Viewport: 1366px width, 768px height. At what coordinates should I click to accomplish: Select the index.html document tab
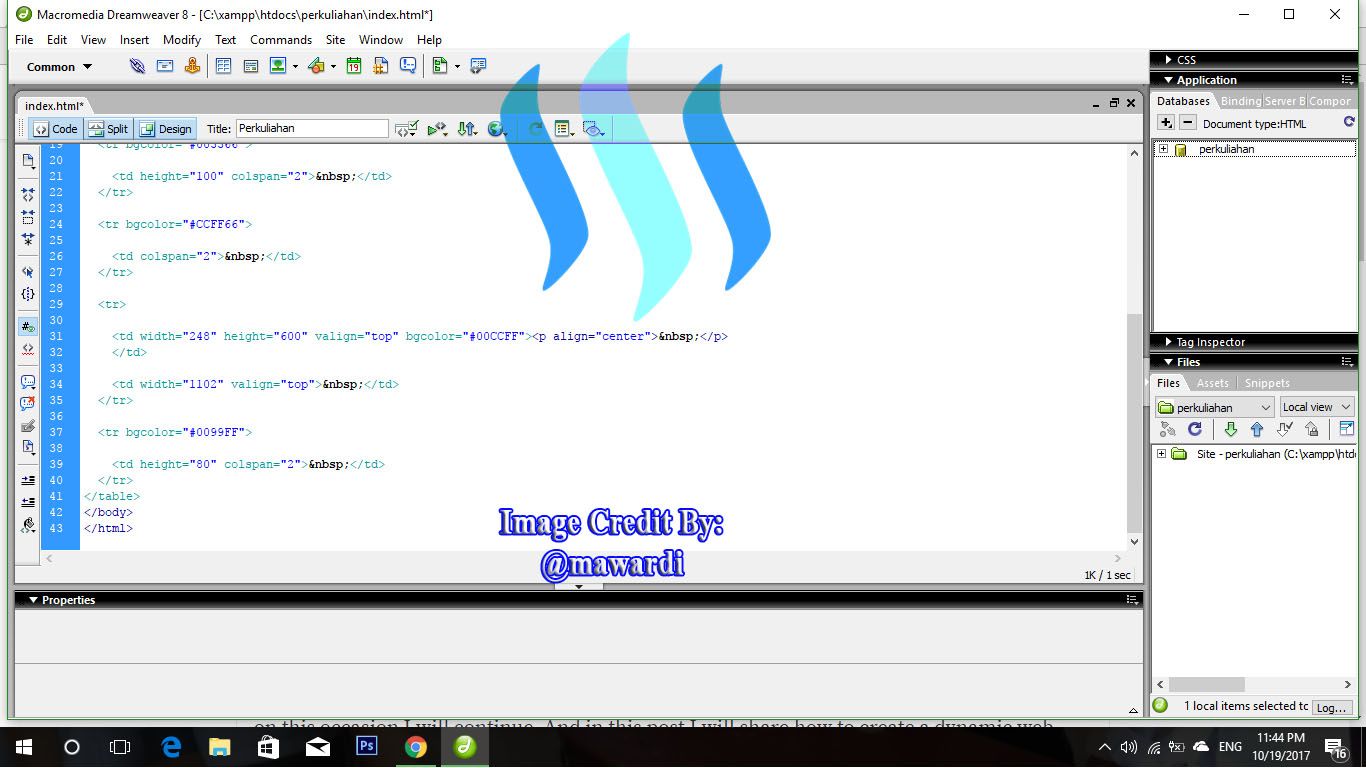54,105
